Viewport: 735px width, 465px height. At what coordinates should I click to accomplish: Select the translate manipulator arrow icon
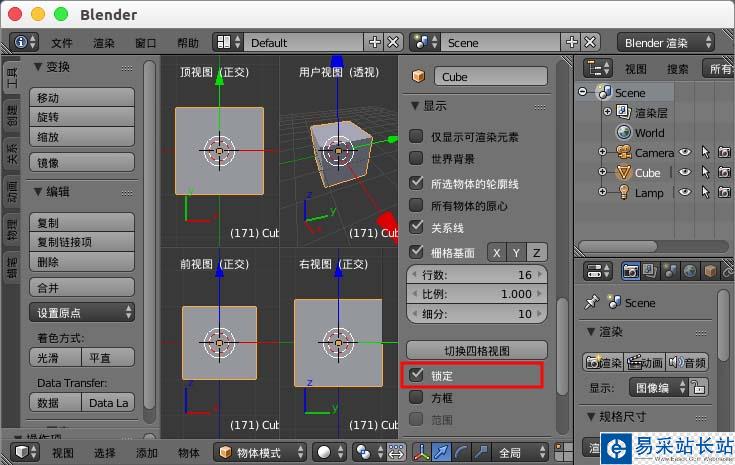[x=441, y=452]
